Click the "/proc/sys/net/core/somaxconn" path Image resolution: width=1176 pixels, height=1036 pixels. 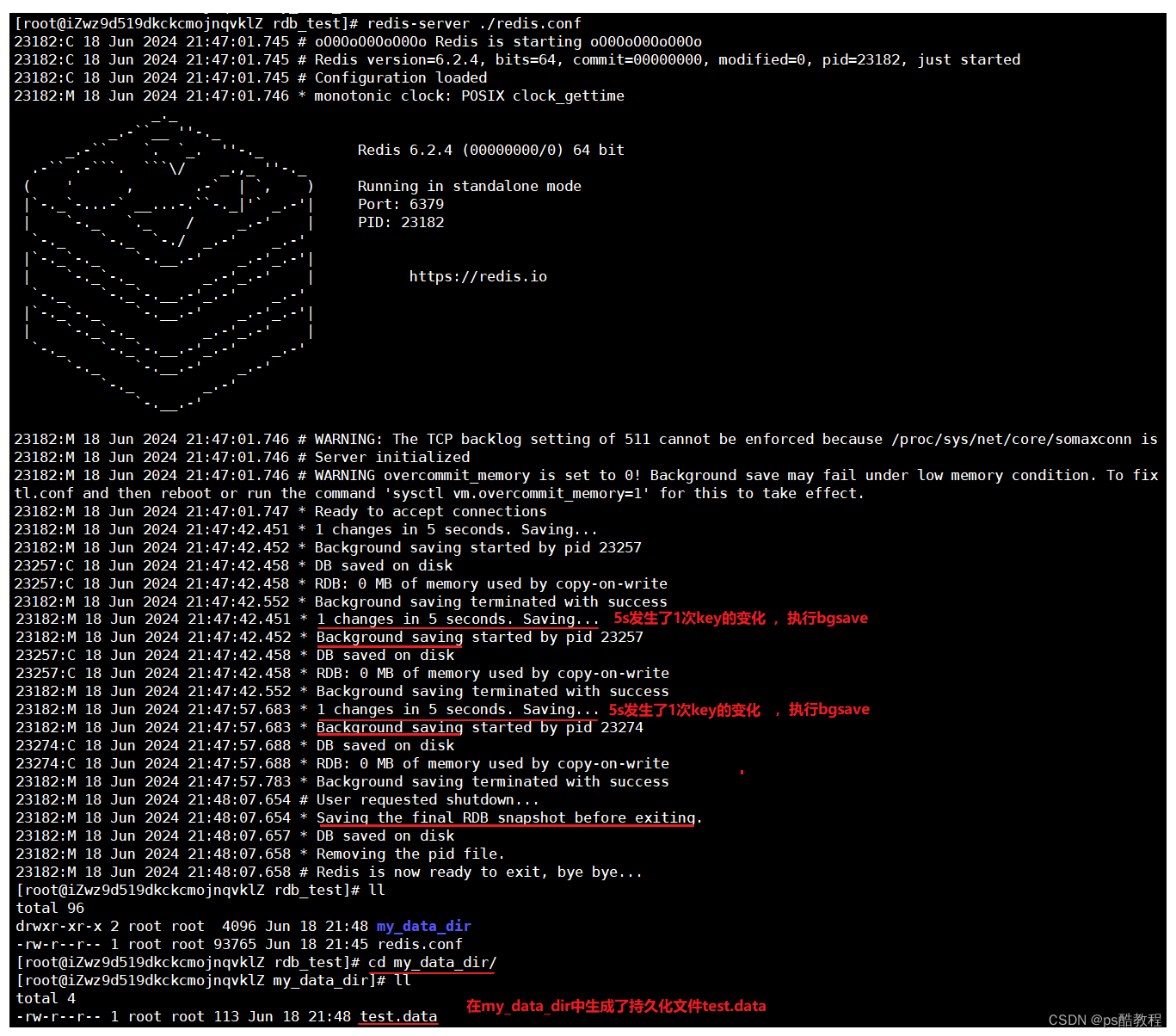pyautogui.click(x=1012, y=439)
